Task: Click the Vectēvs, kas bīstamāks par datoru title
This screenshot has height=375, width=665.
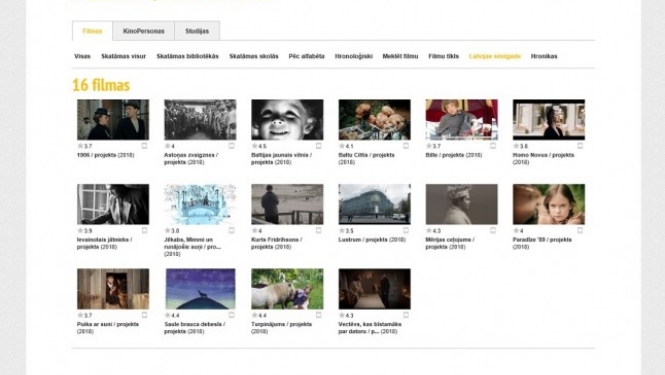Action: coord(370,327)
